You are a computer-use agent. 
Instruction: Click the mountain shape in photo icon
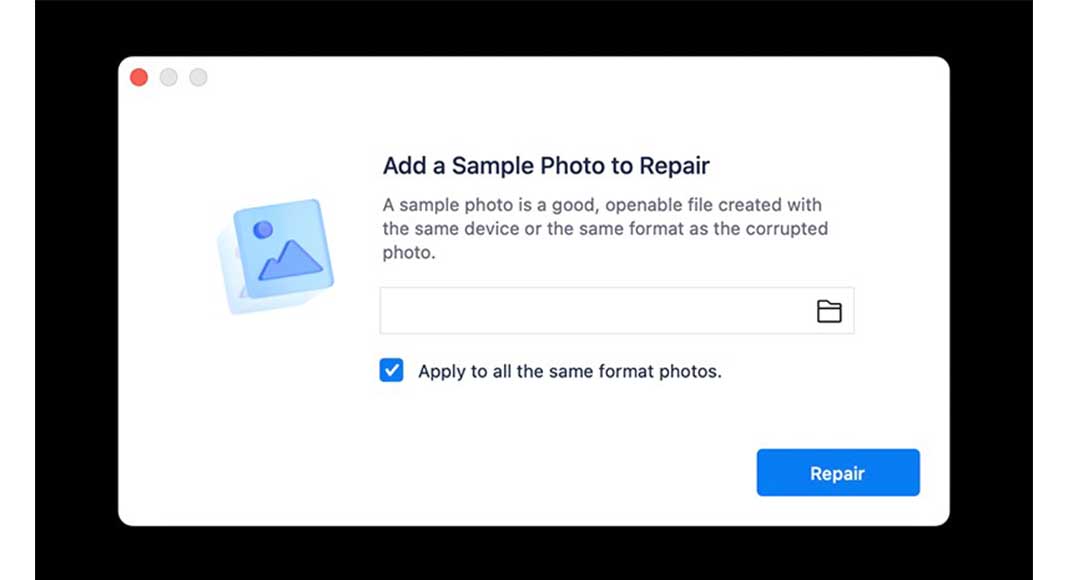click(291, 259)
